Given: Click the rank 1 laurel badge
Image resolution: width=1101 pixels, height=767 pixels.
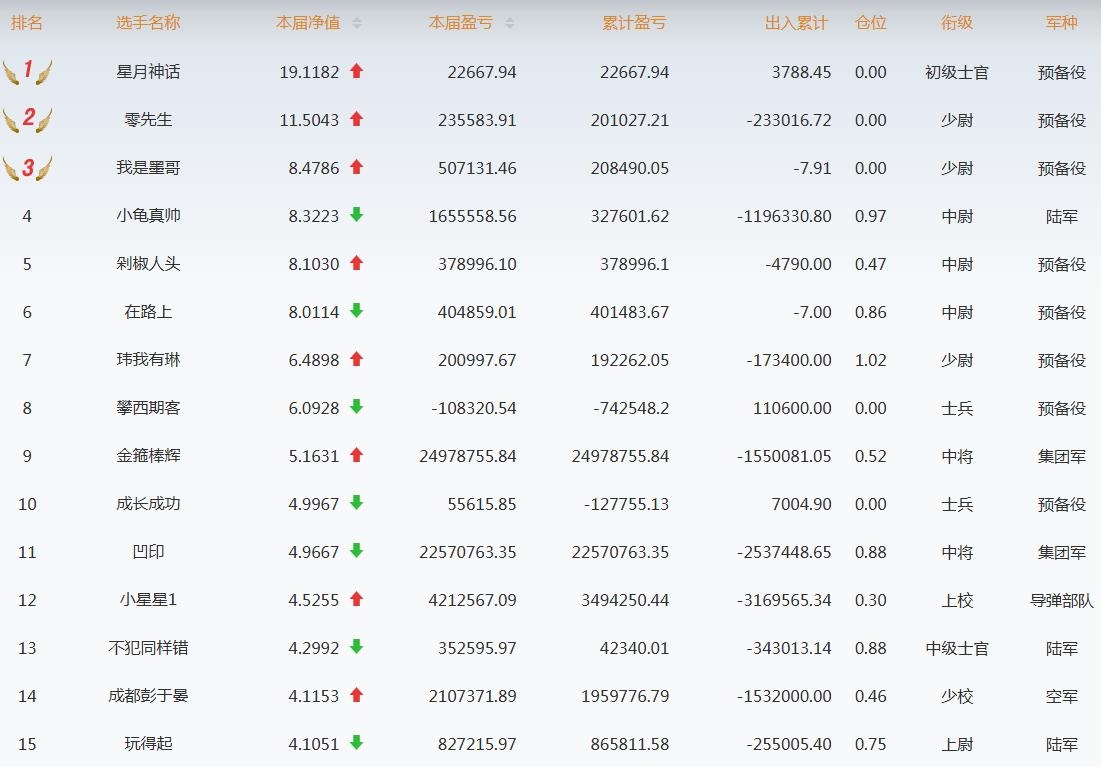Looking at the screenshot, I should point(27,72).
